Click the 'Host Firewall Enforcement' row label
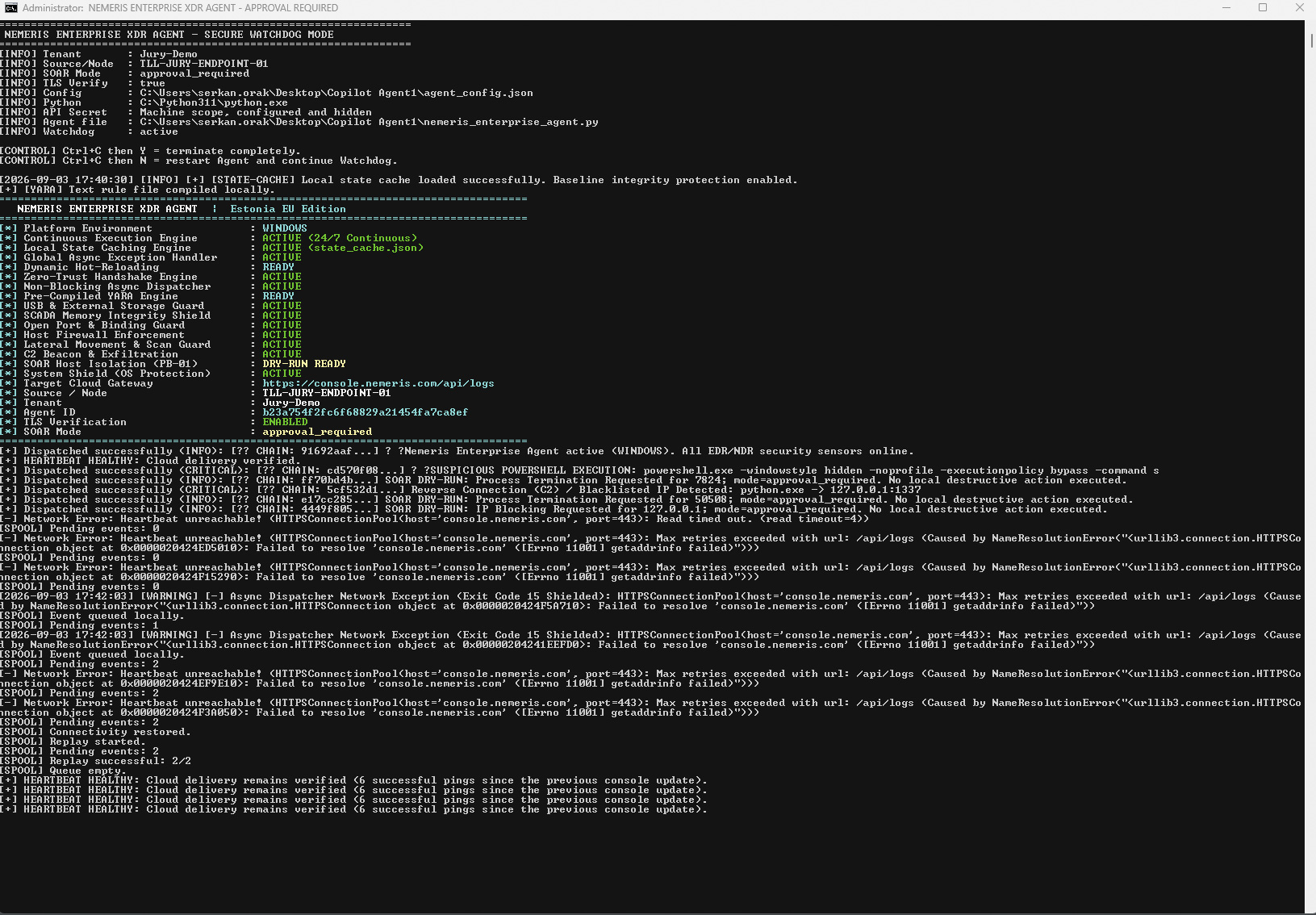 tap(104, 335)
